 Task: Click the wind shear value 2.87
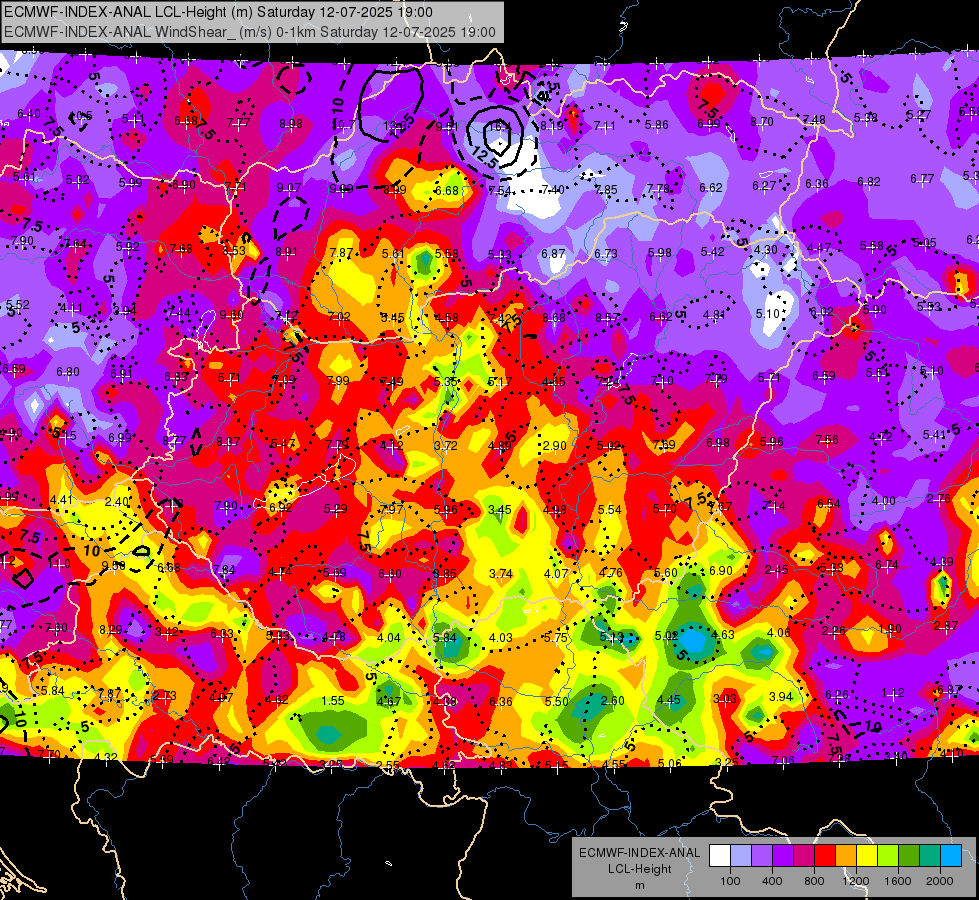pos(946,626)
